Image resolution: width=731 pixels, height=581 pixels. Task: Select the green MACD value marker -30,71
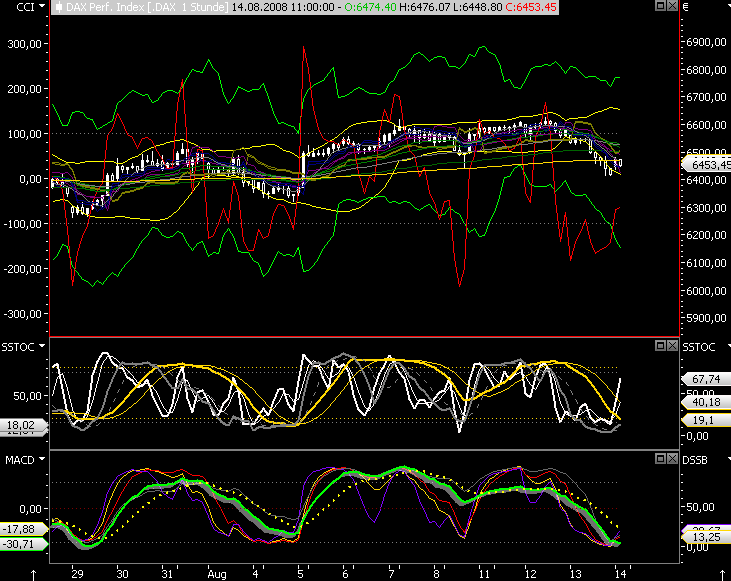pos(24,544)
